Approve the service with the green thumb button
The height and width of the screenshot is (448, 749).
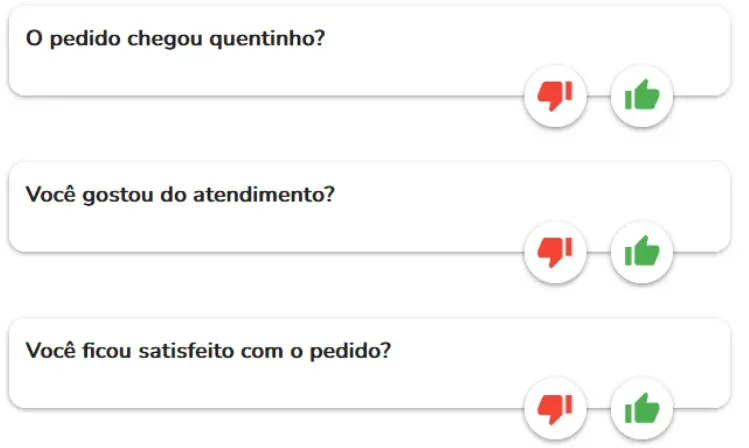tap(642, 252)
